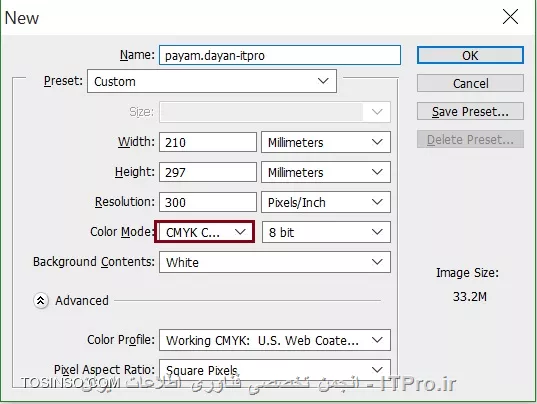Open the 8 bit depth dropdown
The height and width of the screenshot is (404, 537).
(x=326, y=232)
